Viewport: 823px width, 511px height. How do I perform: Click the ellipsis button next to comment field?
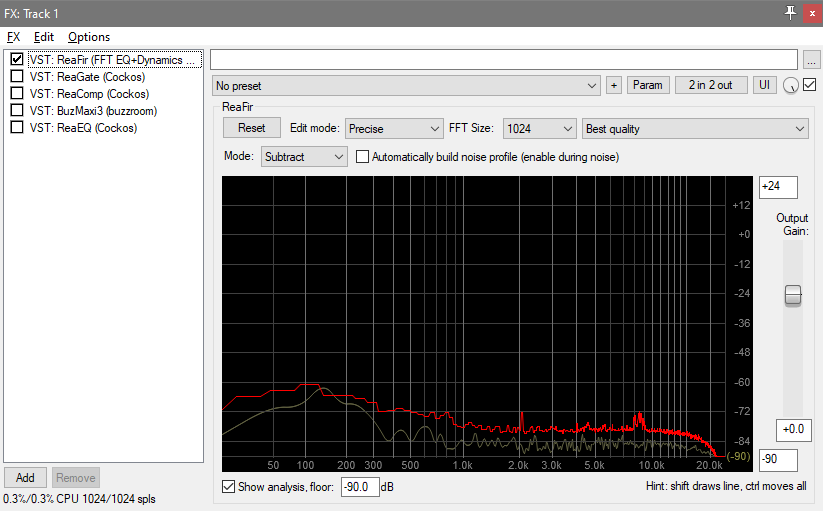pyautogui.click(x=811, y=59)
